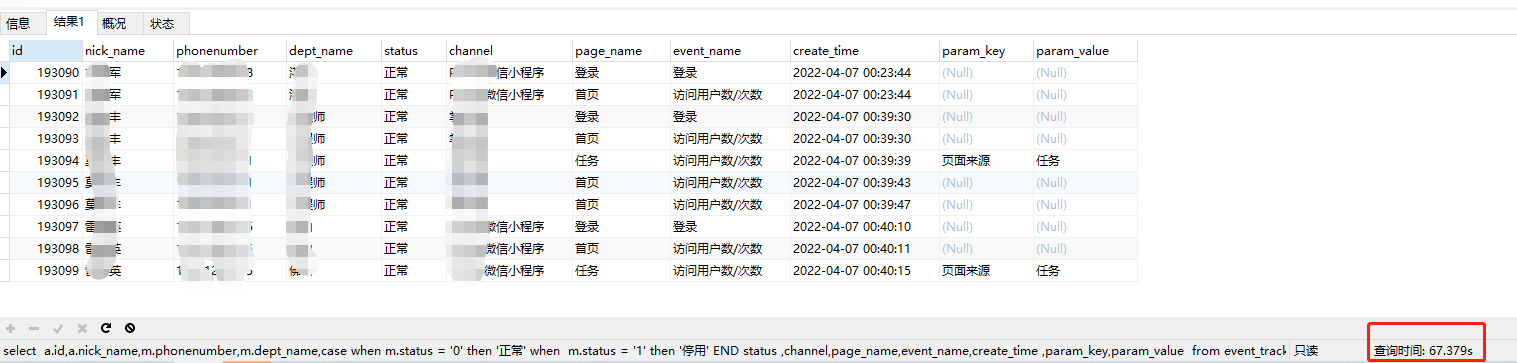Select the id cell 193096
The width and height of the screenshot is (1517, 363).
click(x=46, y=205)
